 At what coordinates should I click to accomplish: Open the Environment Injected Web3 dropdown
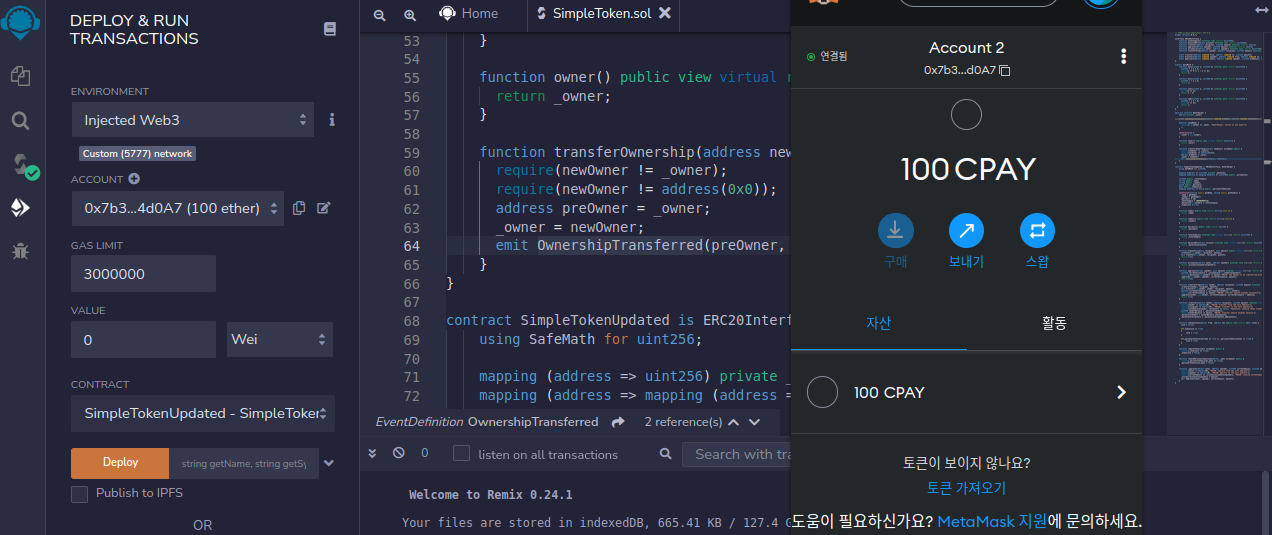click(x=192, y=120)
